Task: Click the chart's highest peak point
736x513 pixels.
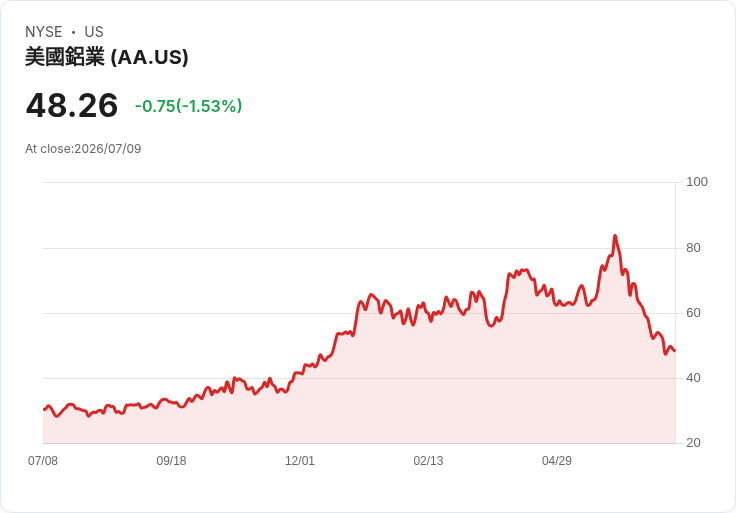Action: [x=614, y=236]
